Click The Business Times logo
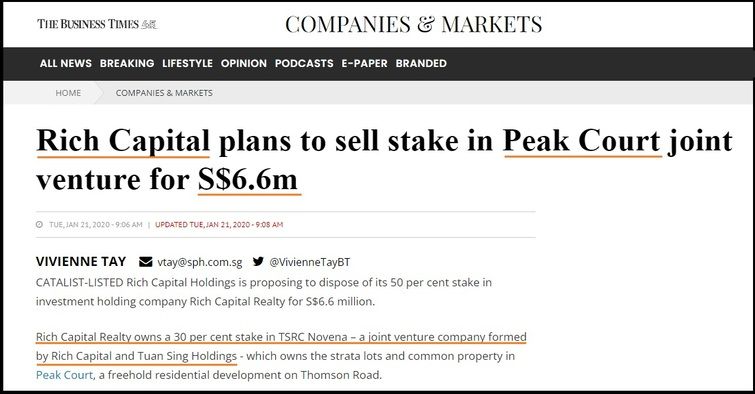The height and width of the screenshot is (394, 755). 98,24
